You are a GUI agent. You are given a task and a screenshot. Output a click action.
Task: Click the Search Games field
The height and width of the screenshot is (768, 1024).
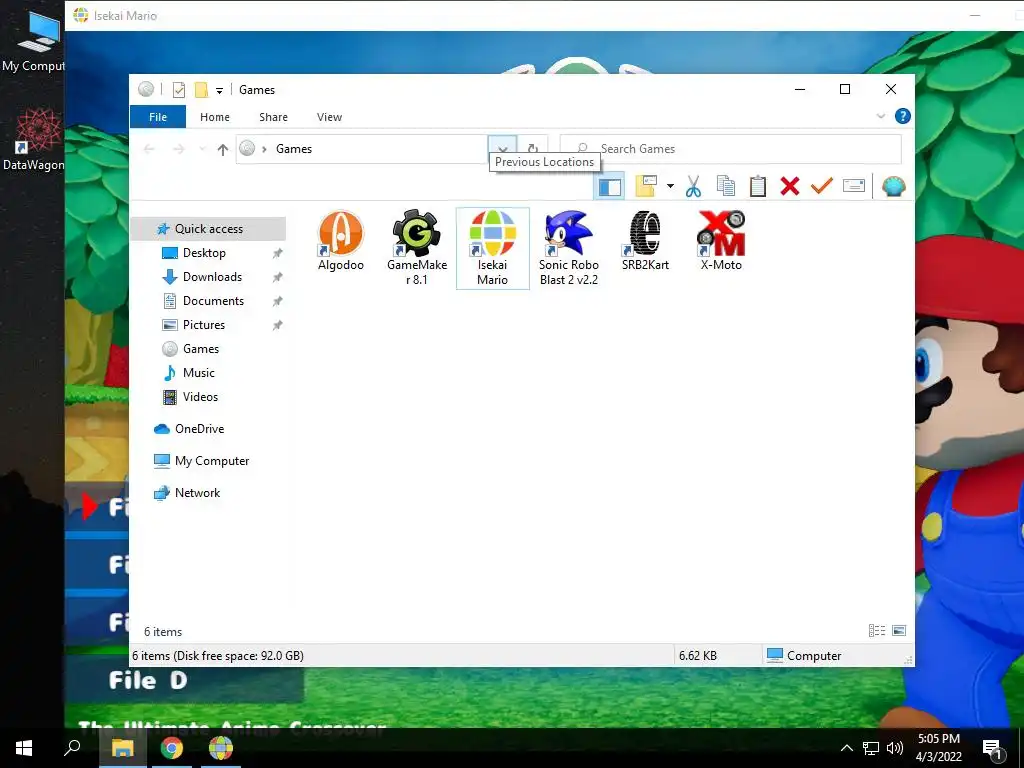point(731,149)
